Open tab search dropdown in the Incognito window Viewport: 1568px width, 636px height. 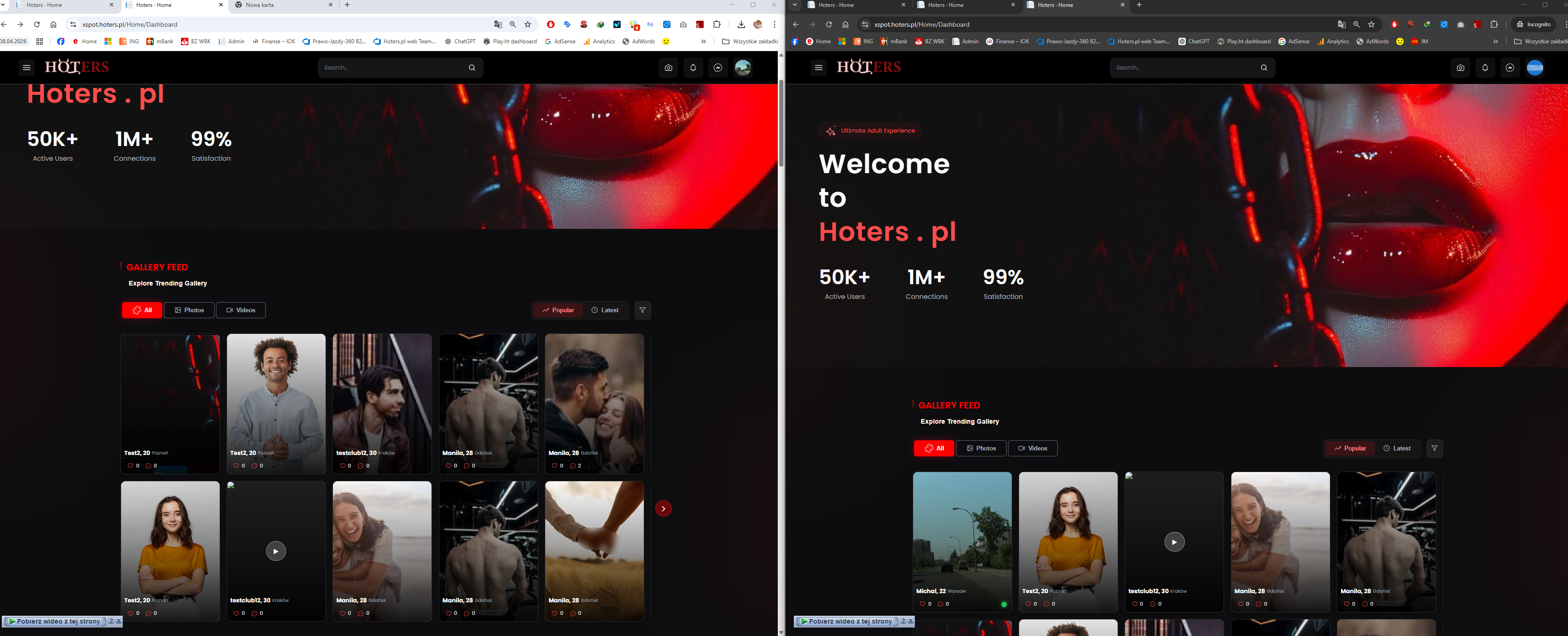(794, 5)
